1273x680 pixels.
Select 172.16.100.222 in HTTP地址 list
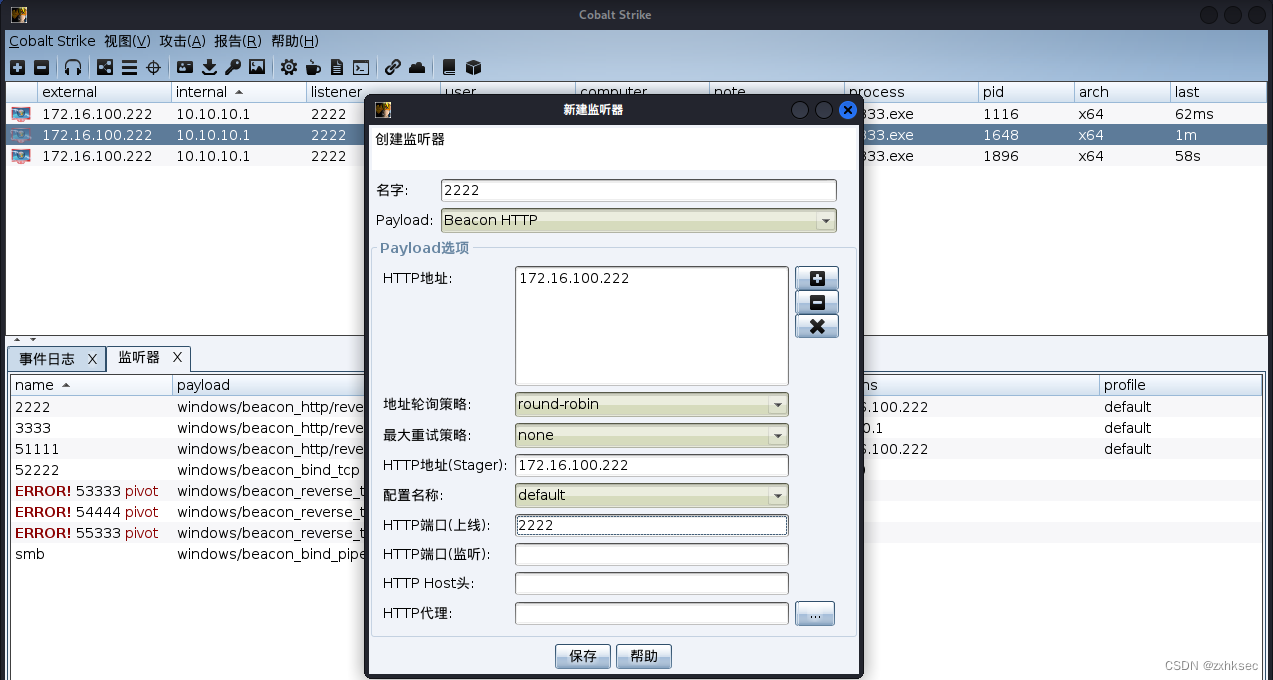pos(574,278)
